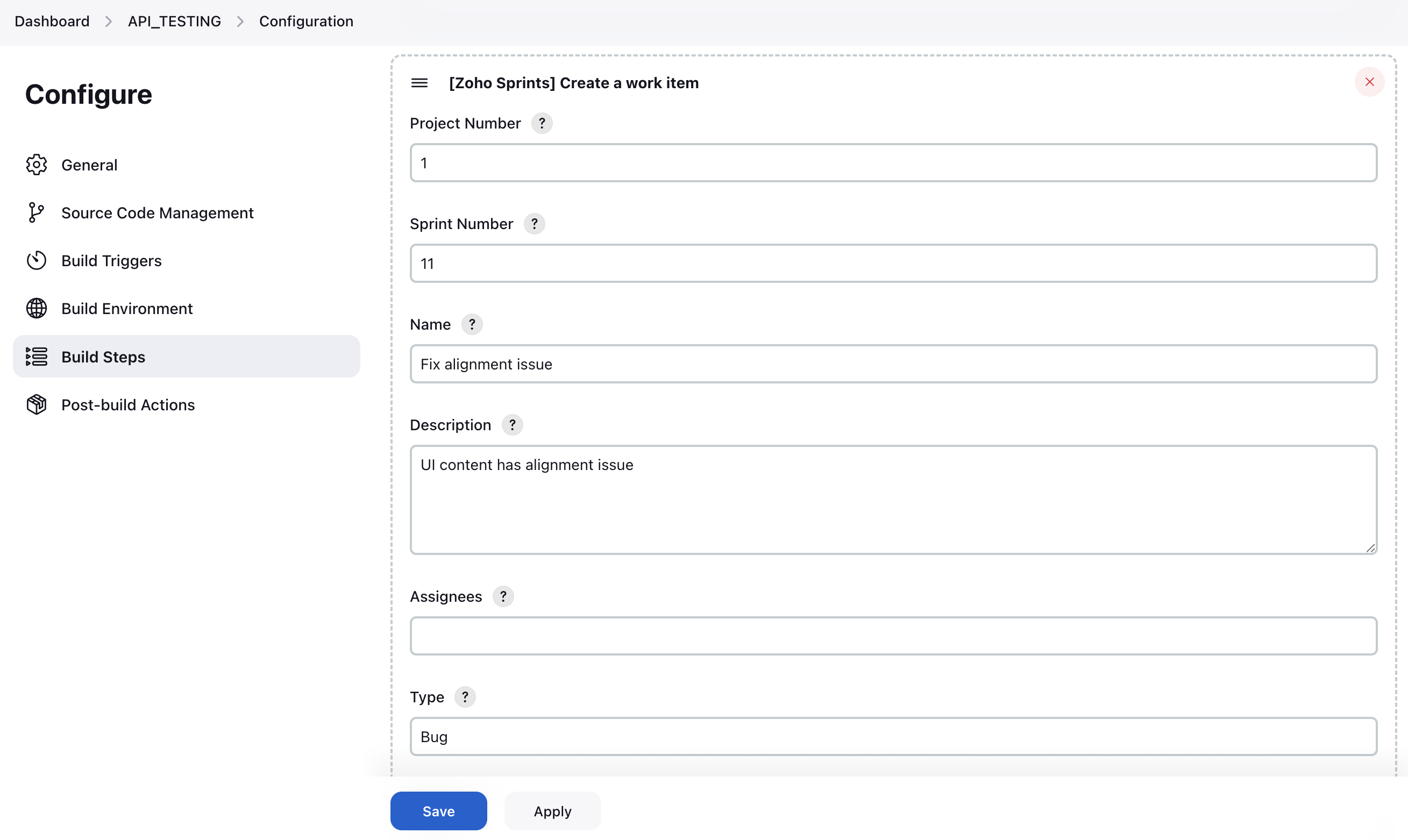The width and height of the screenshot is (1408, 840).
Task: Show help for Sprint Number
Action: [x=534, y=224]
